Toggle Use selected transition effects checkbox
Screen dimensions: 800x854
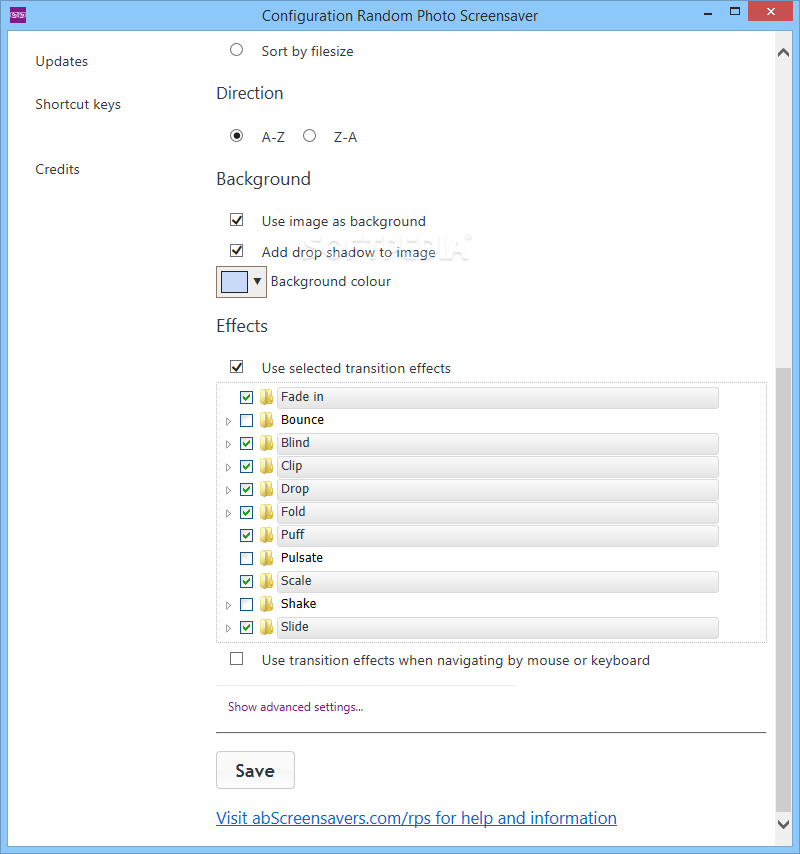236,367
